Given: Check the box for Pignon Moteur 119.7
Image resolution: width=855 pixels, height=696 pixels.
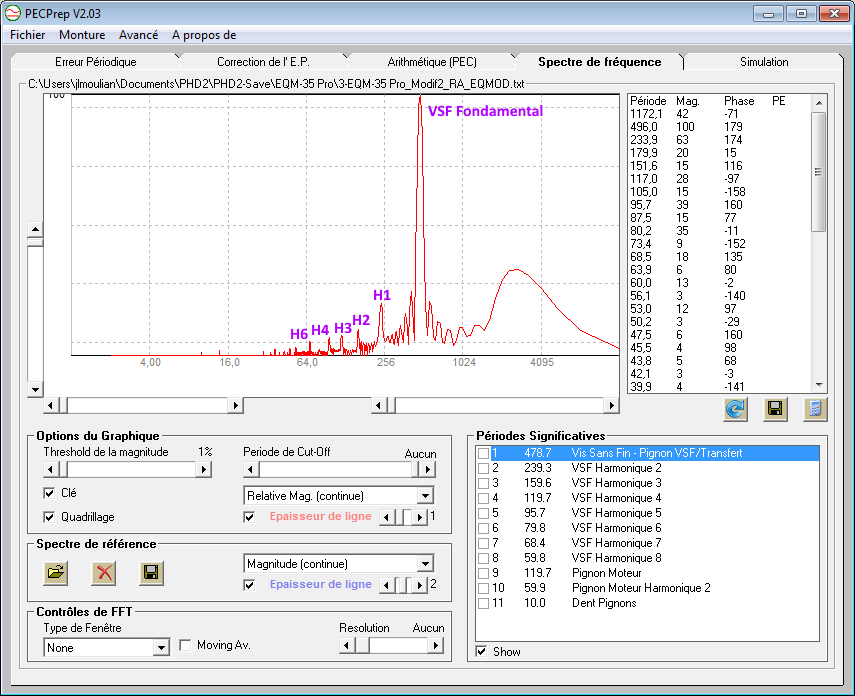Looking at the screenshot, I should click(x=483, y=573).
